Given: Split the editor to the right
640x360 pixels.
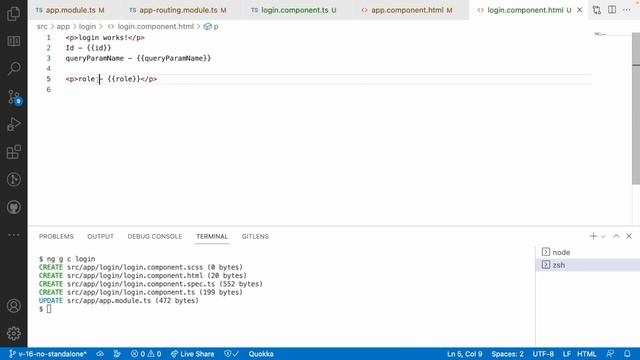Looking at the screenshot, I should click(x=612, y=10).
